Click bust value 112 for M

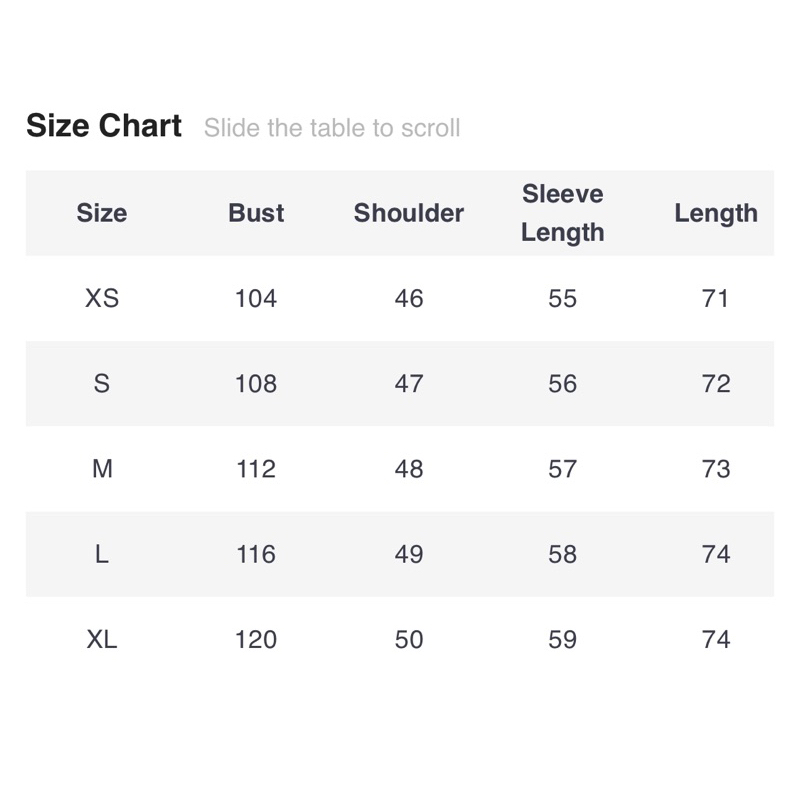pyautogui.click(x=256, y=469)
